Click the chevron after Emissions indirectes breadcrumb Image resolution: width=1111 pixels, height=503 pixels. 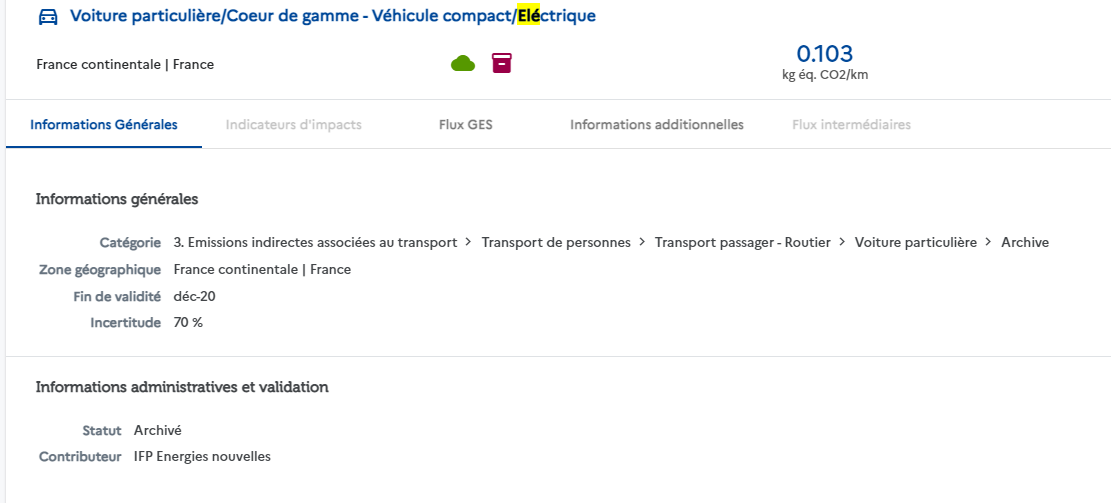coord(469,242)
